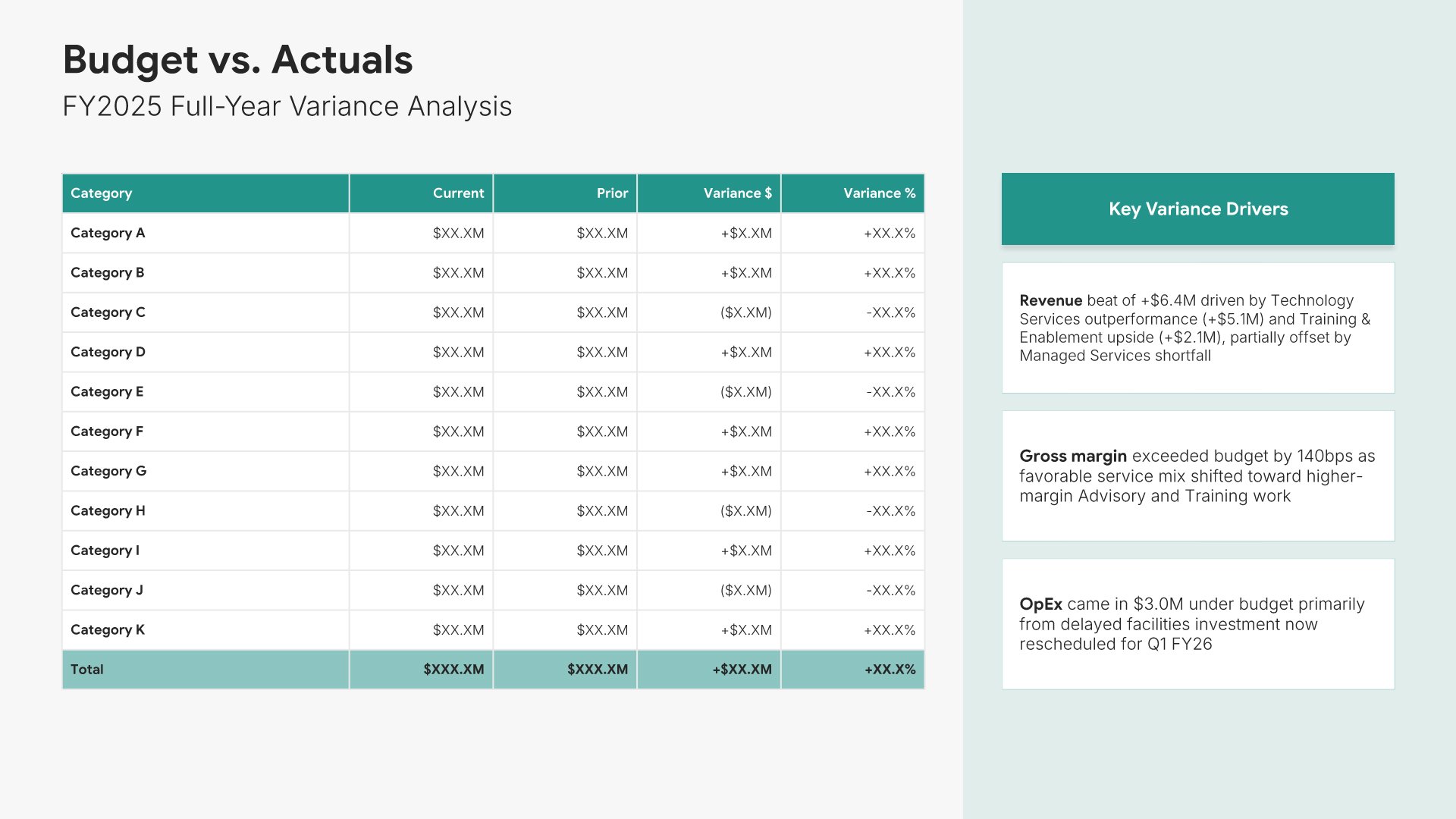The height and width of the screenshot is (819, 1456).
Task: Click the Key Variance Drivers header
Action: pyautogui.click(x=1197, y=209)
